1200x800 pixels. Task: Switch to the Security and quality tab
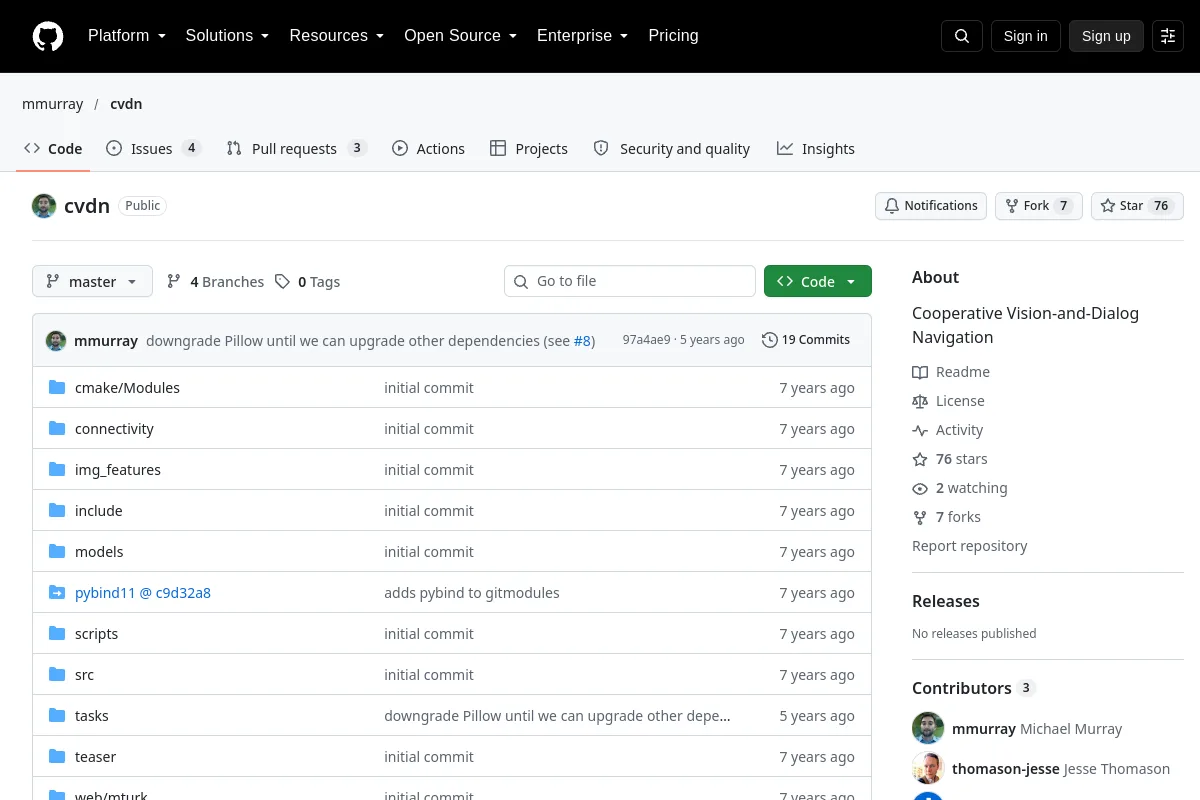[671, 149]
